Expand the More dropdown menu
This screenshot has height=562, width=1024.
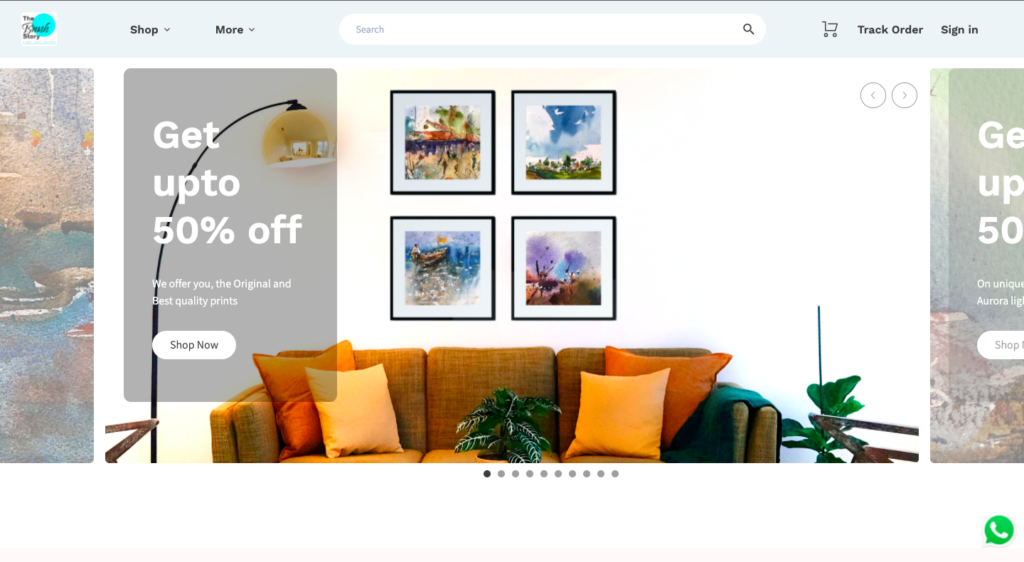[235, 29]
